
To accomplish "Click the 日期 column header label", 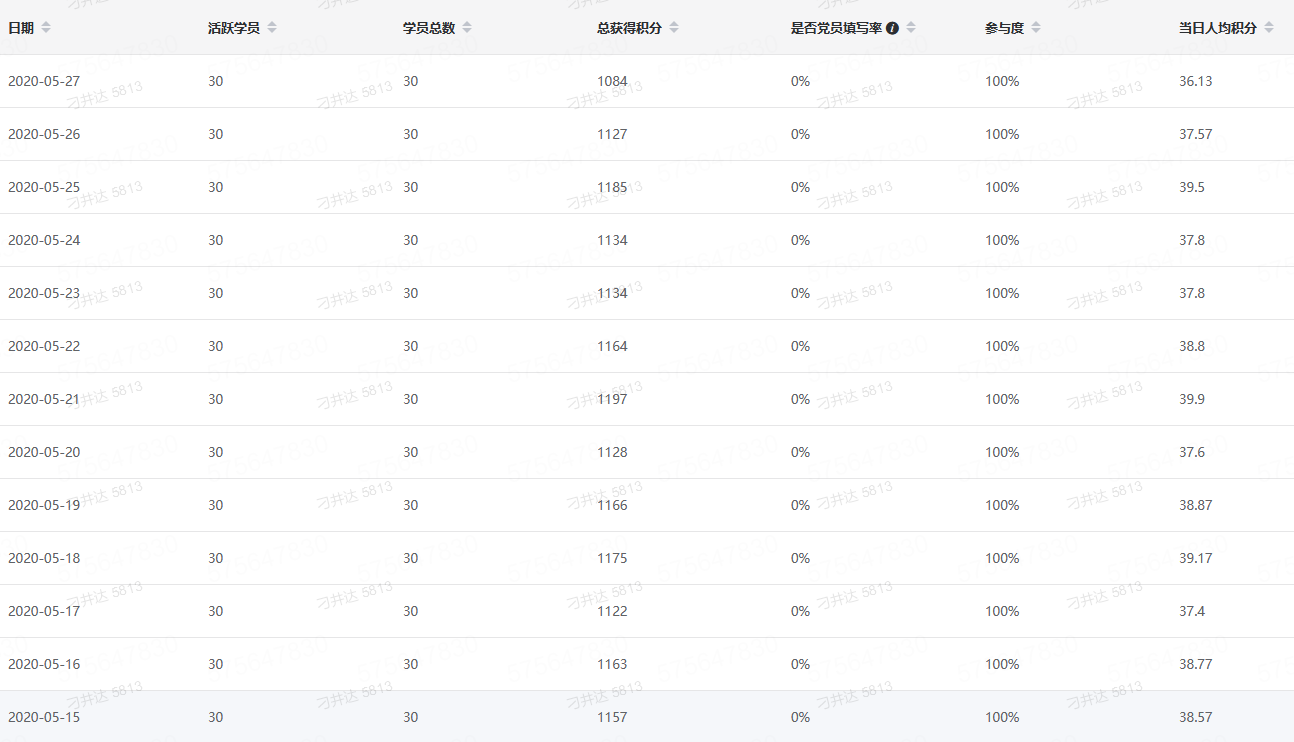I will [21, 28].
